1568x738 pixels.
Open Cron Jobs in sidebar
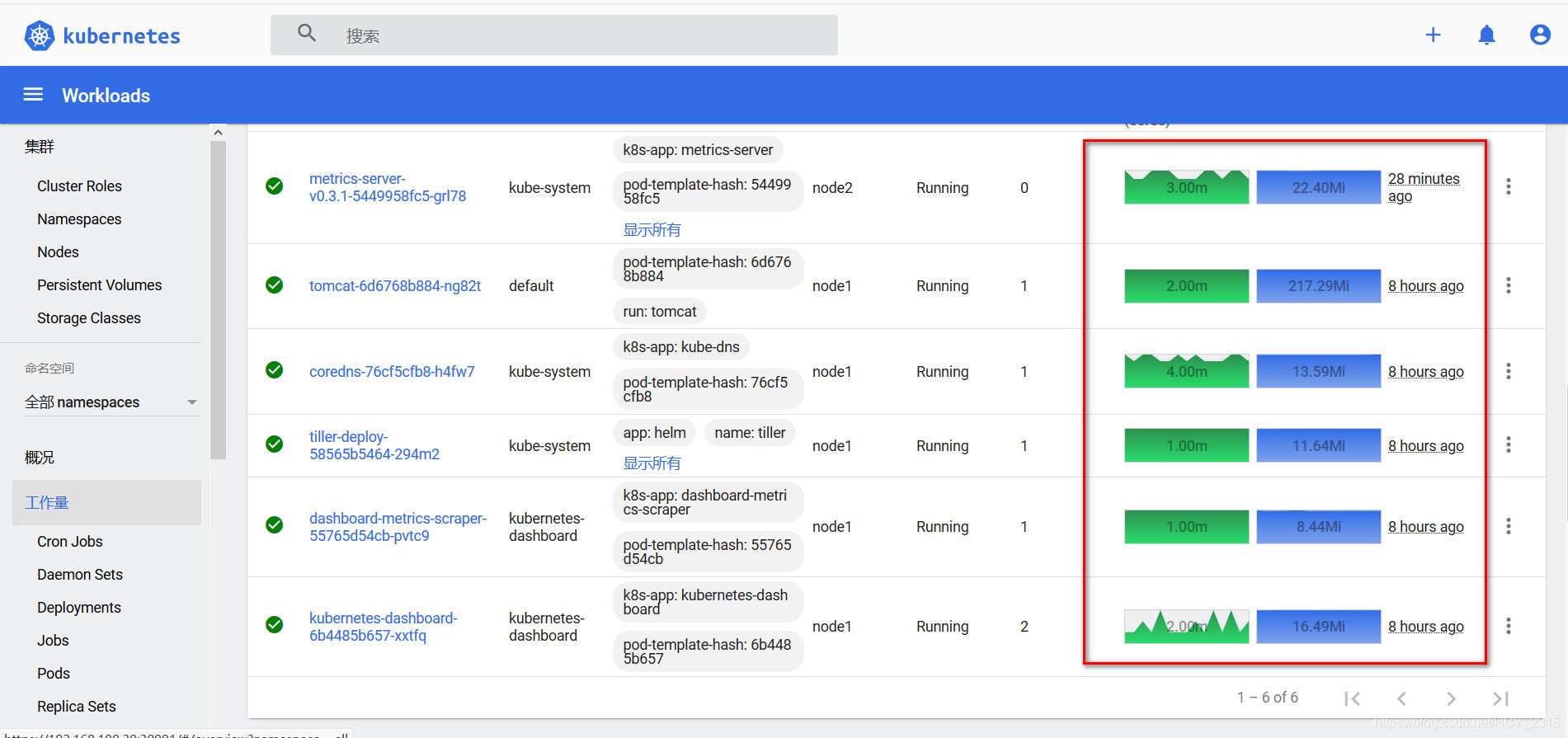pos(70,542)
